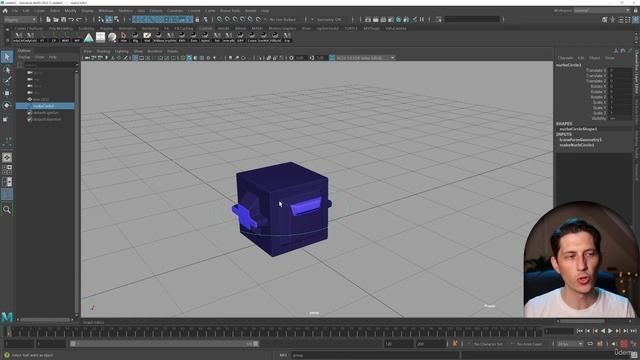Viewport: 640px width, 360px height.
Task: Toggle the red Auto Keyframe button
Action: pos(624,344)
